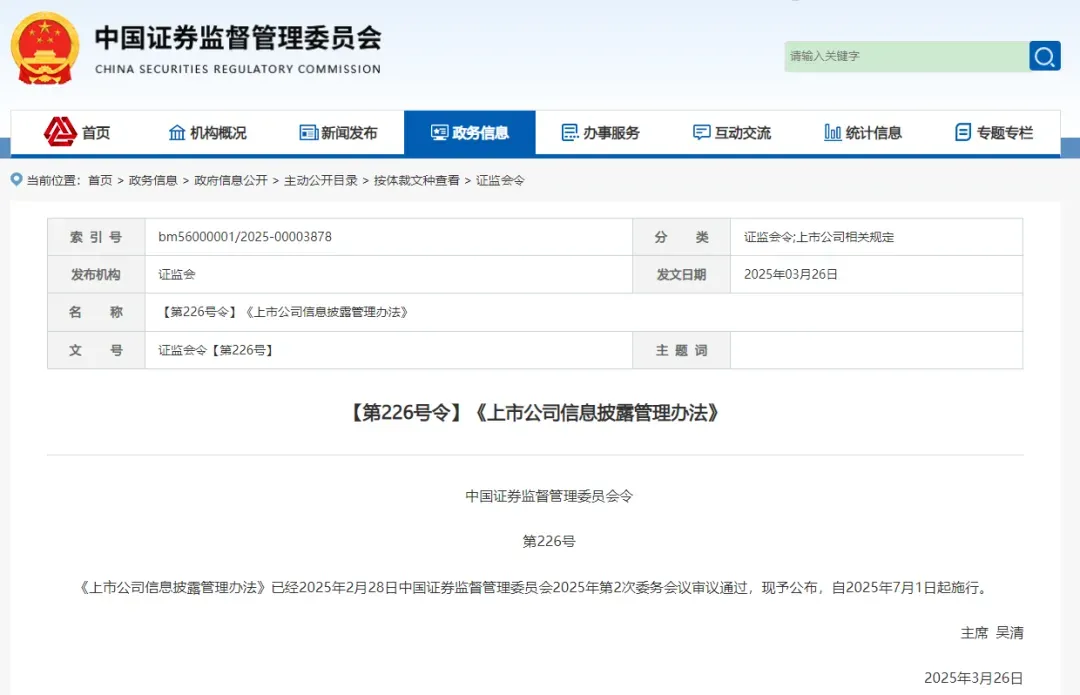The image size is (1080, 695).
Task: Click the bar chart icon beside 统计信息
Action: click(x=833, y=132)
